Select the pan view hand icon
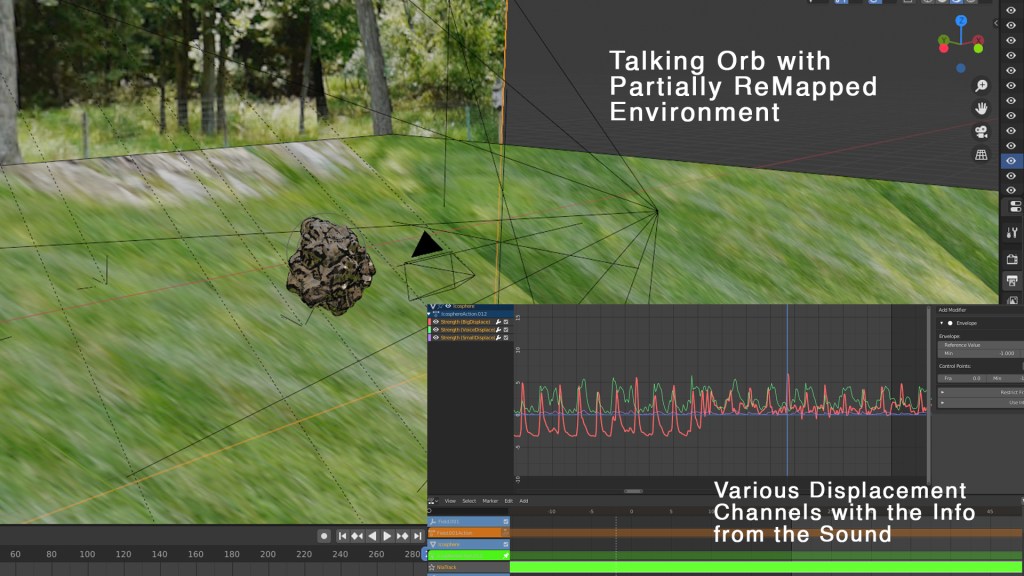The height and width of the screenshot is (576, 1024). point(982,108)
